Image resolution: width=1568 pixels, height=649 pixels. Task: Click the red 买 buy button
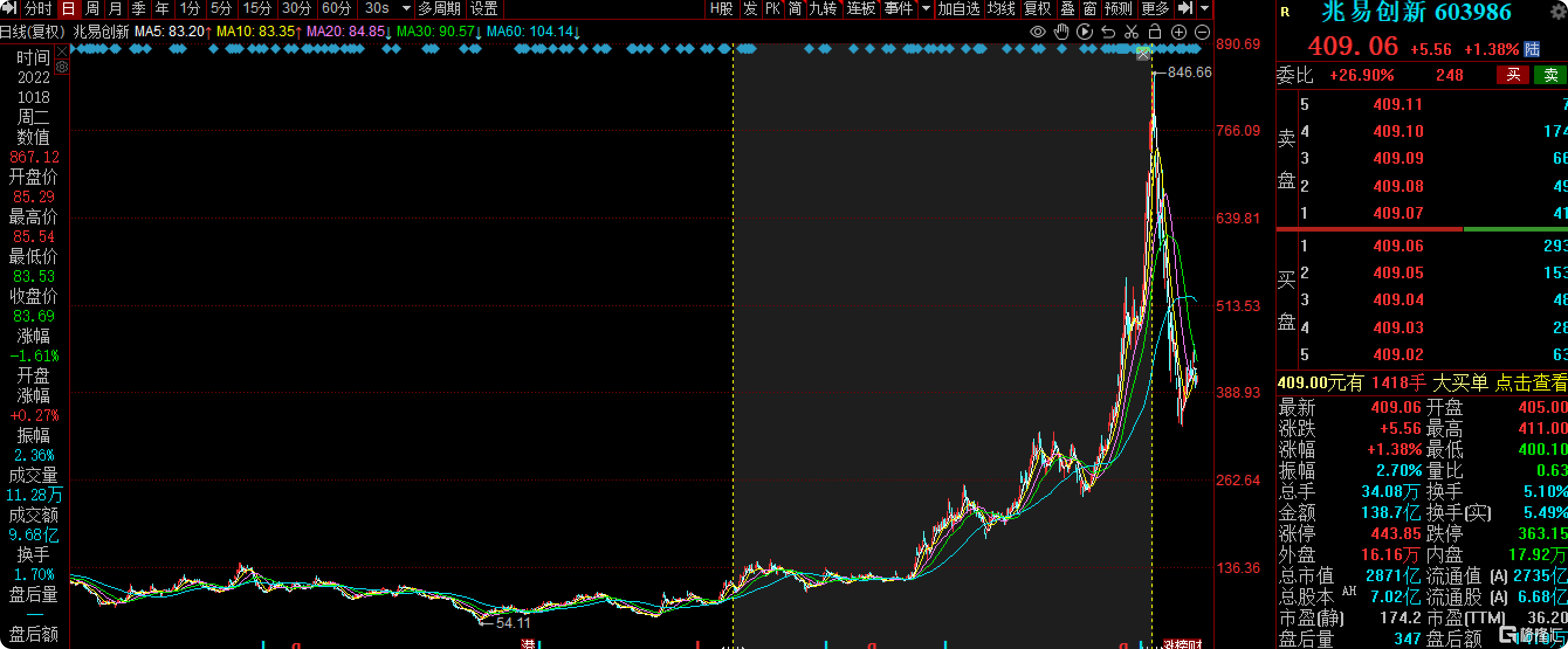point(1513,75)
